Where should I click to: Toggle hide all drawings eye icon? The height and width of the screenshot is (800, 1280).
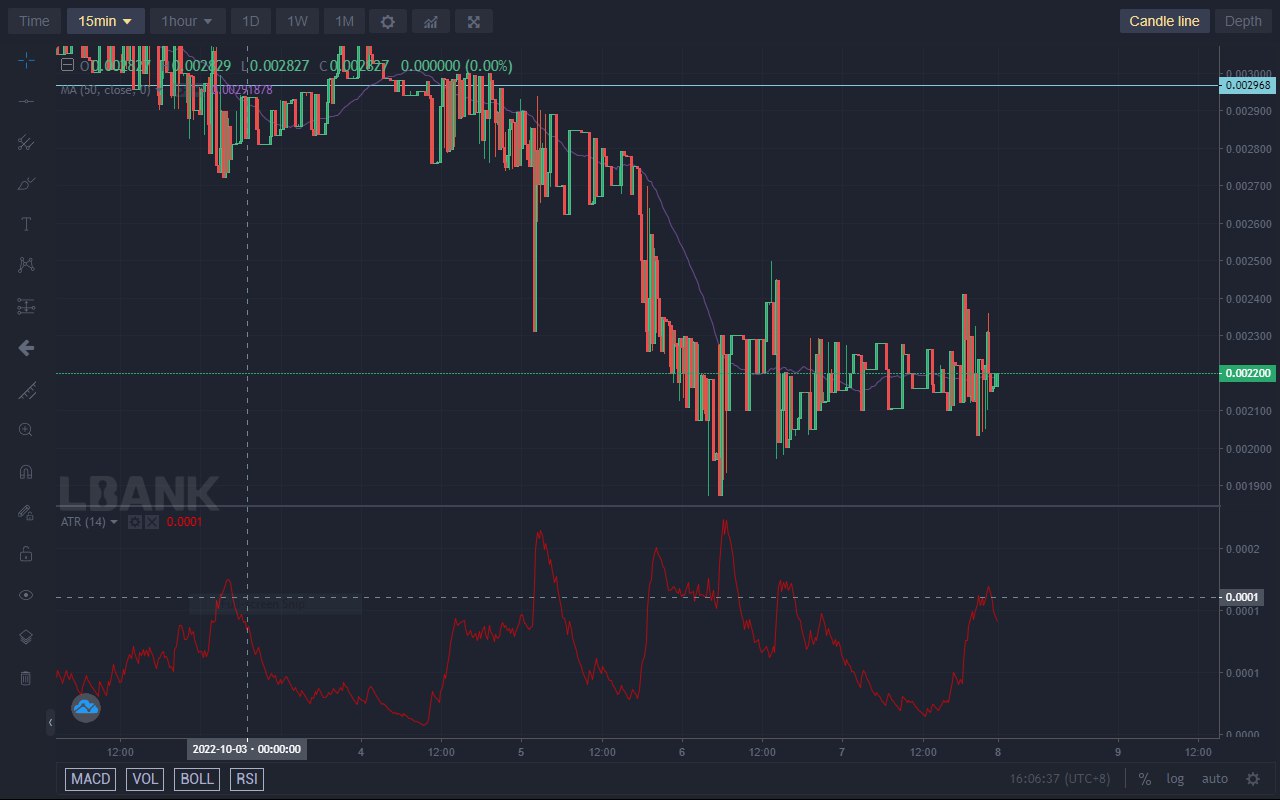[26, 595]
